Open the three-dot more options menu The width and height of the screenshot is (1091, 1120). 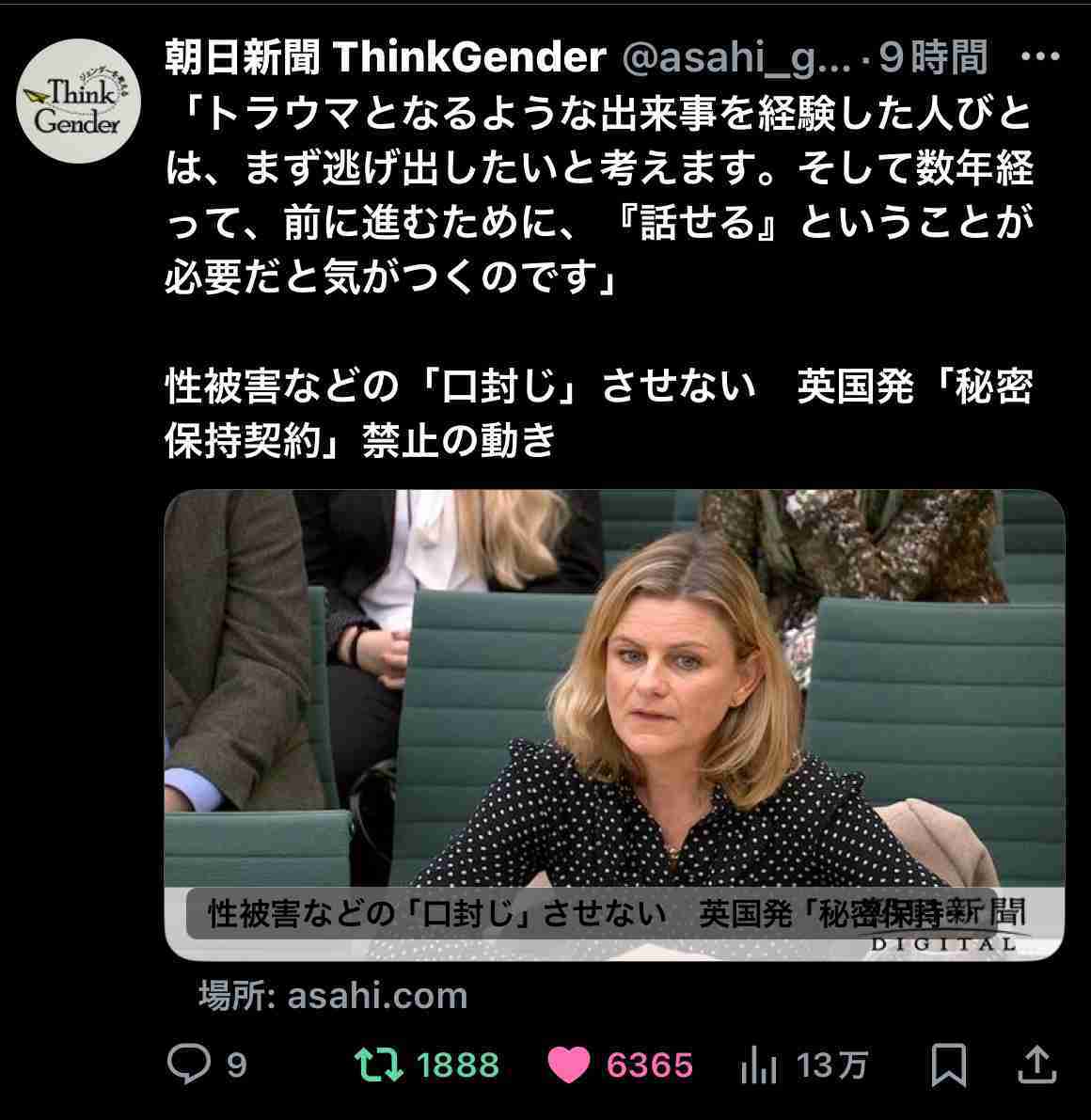point(1040,55)
